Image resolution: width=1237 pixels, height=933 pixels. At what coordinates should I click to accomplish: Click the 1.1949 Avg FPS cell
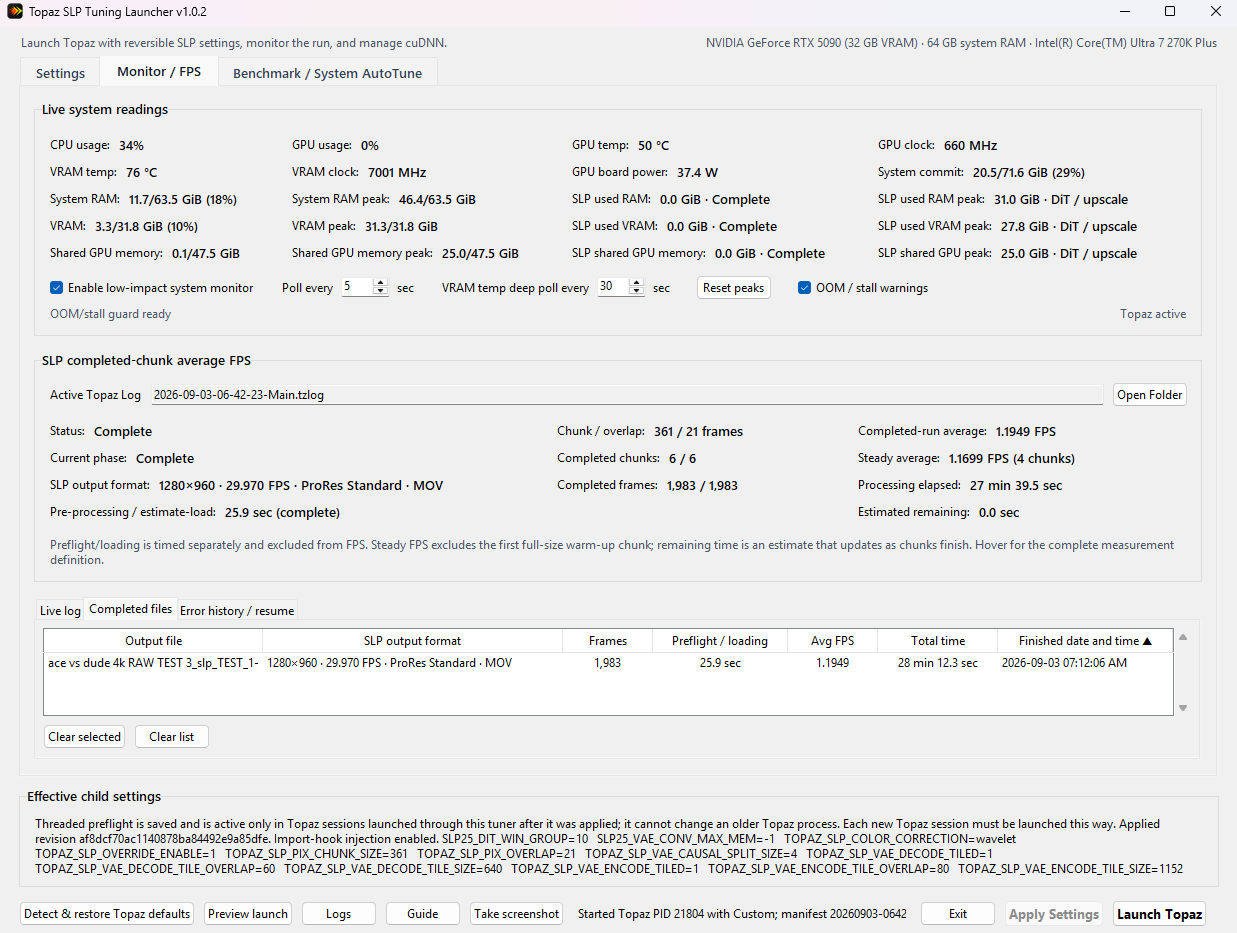point(832,663)
